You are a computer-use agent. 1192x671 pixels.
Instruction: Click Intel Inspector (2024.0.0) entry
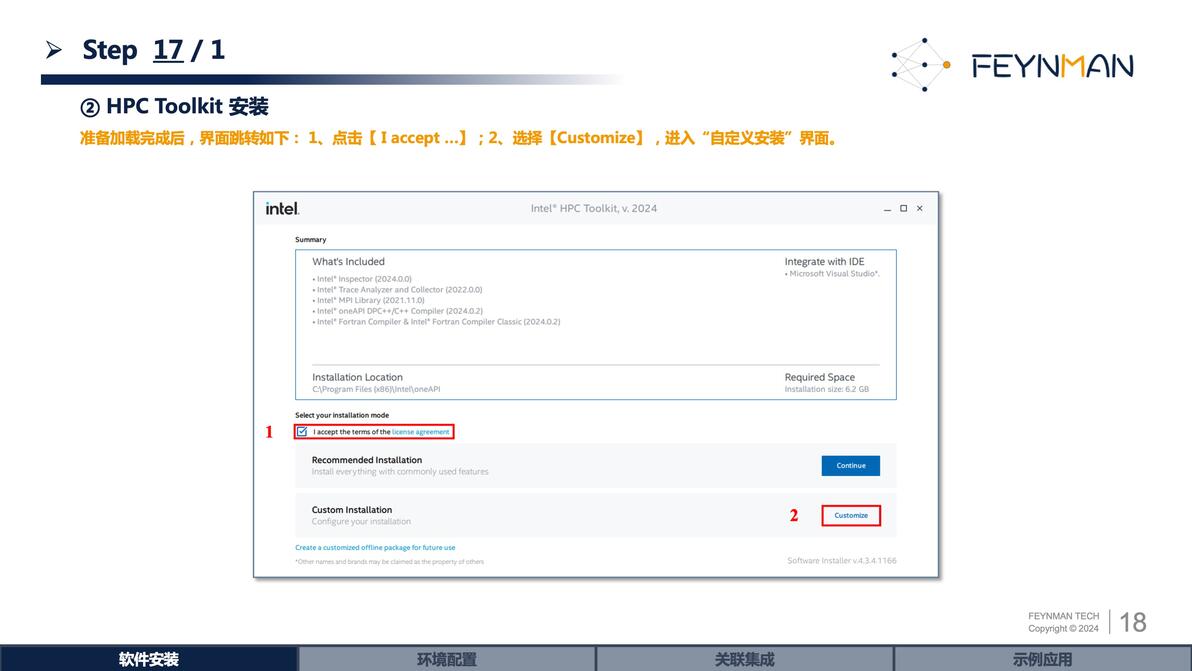[x=364, y=279]
